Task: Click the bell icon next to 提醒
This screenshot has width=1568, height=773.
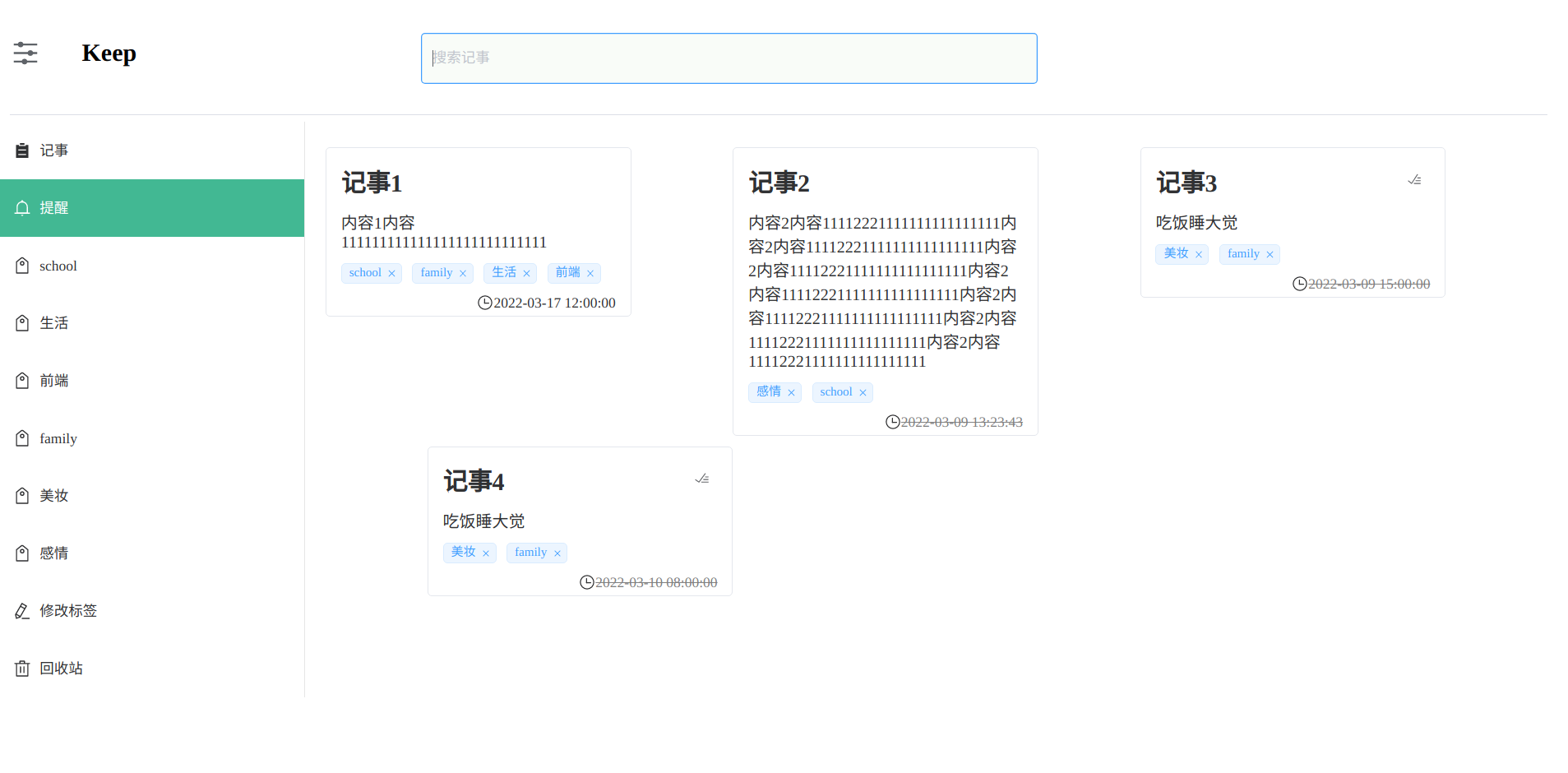Action: pyautogui.click(x=22, y=207)
